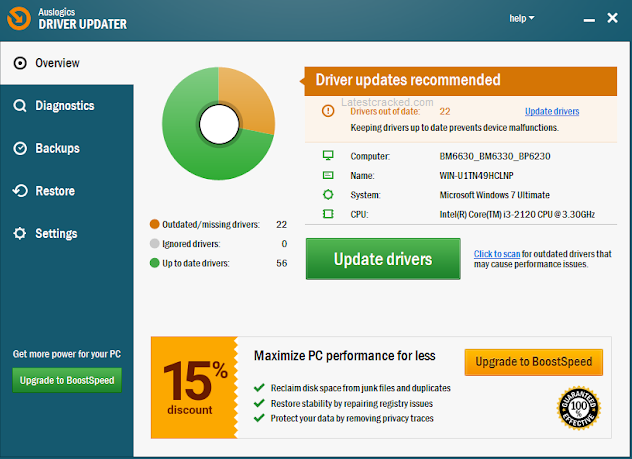
Task: Click the green up to date legend dot
Action: [x=154, y=263]
